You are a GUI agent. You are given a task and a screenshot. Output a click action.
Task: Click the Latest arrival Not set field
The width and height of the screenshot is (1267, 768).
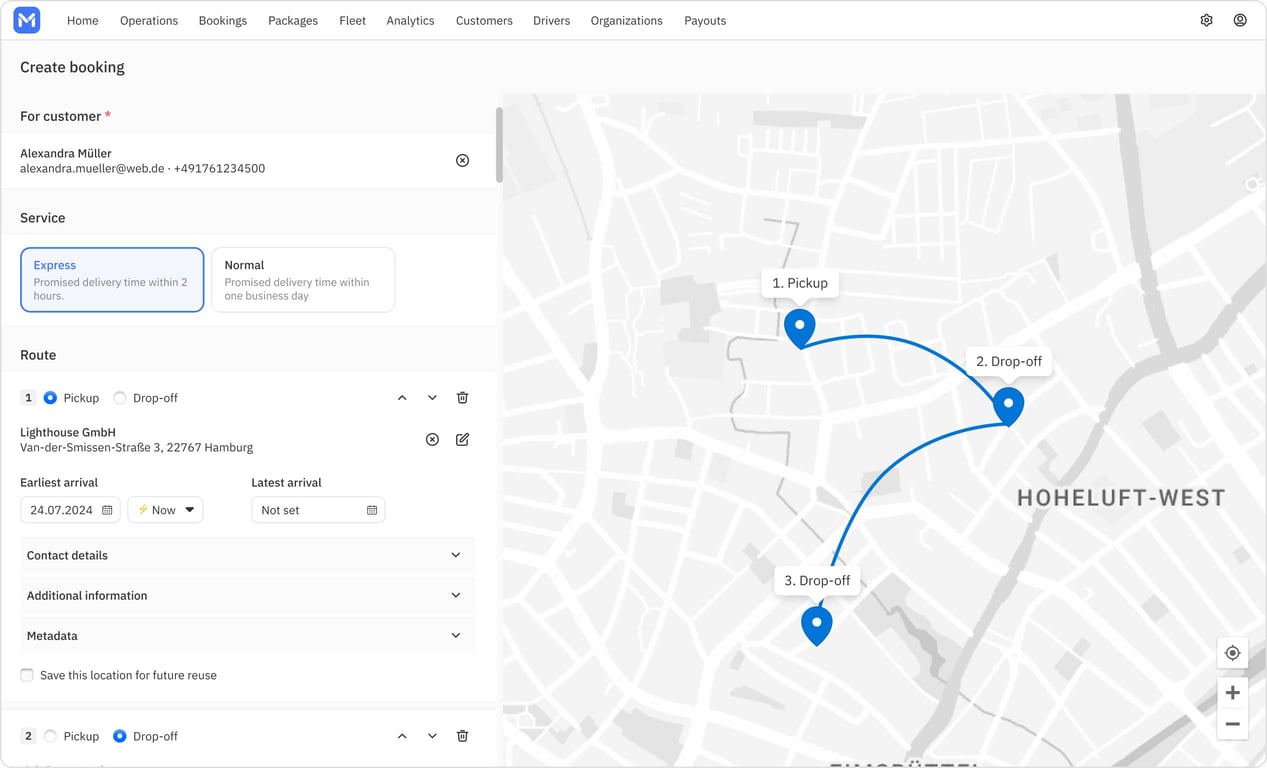coord(318,510)
